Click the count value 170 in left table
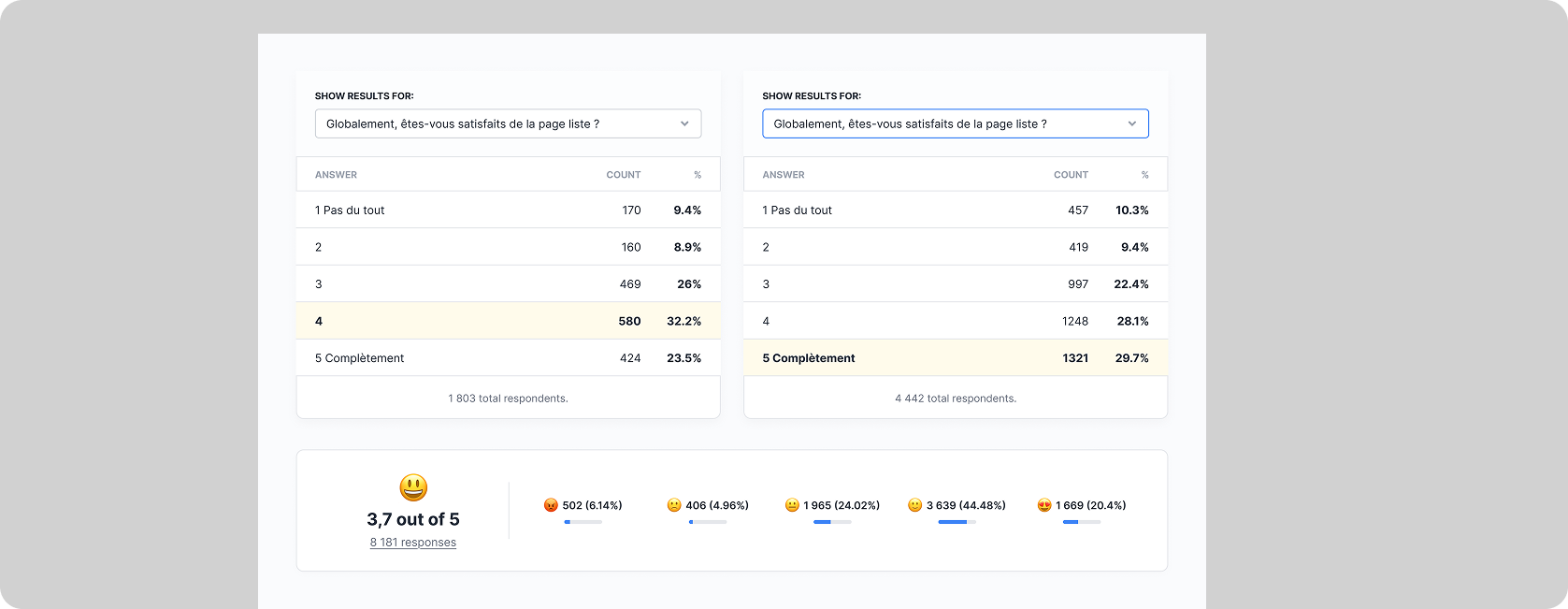Screen dimensions: 1568x609 click(x=632, y=210)
